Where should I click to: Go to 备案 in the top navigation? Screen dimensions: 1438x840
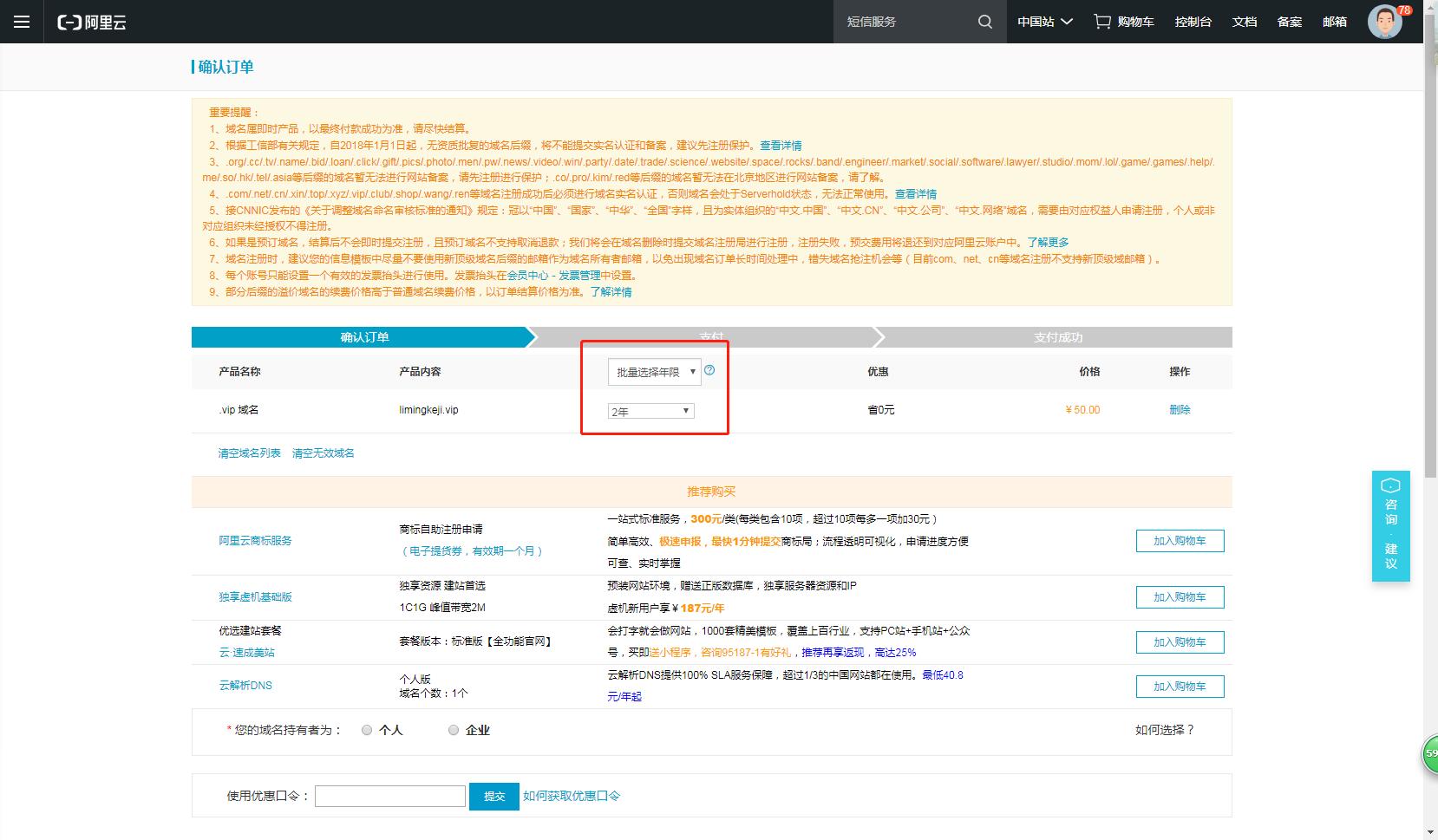(1290, 22)
